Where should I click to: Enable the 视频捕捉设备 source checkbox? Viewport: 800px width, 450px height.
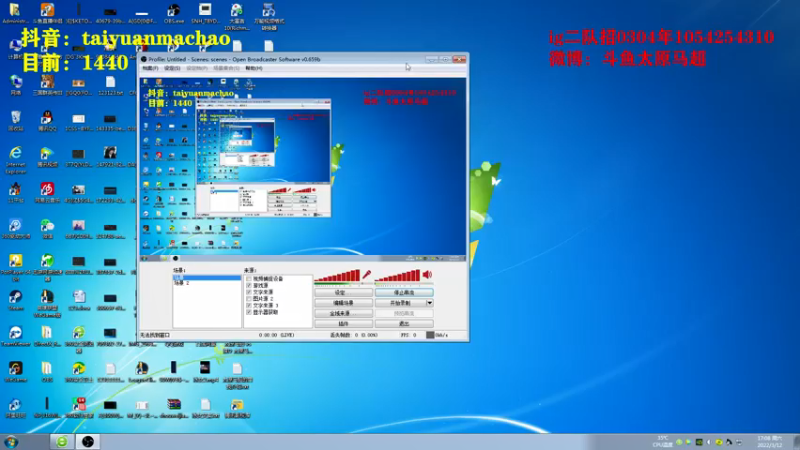point(249,279)
